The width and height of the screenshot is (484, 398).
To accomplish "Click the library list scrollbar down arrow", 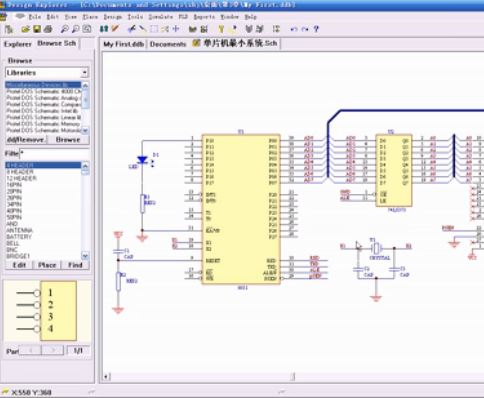I will [x=85, y=130].
